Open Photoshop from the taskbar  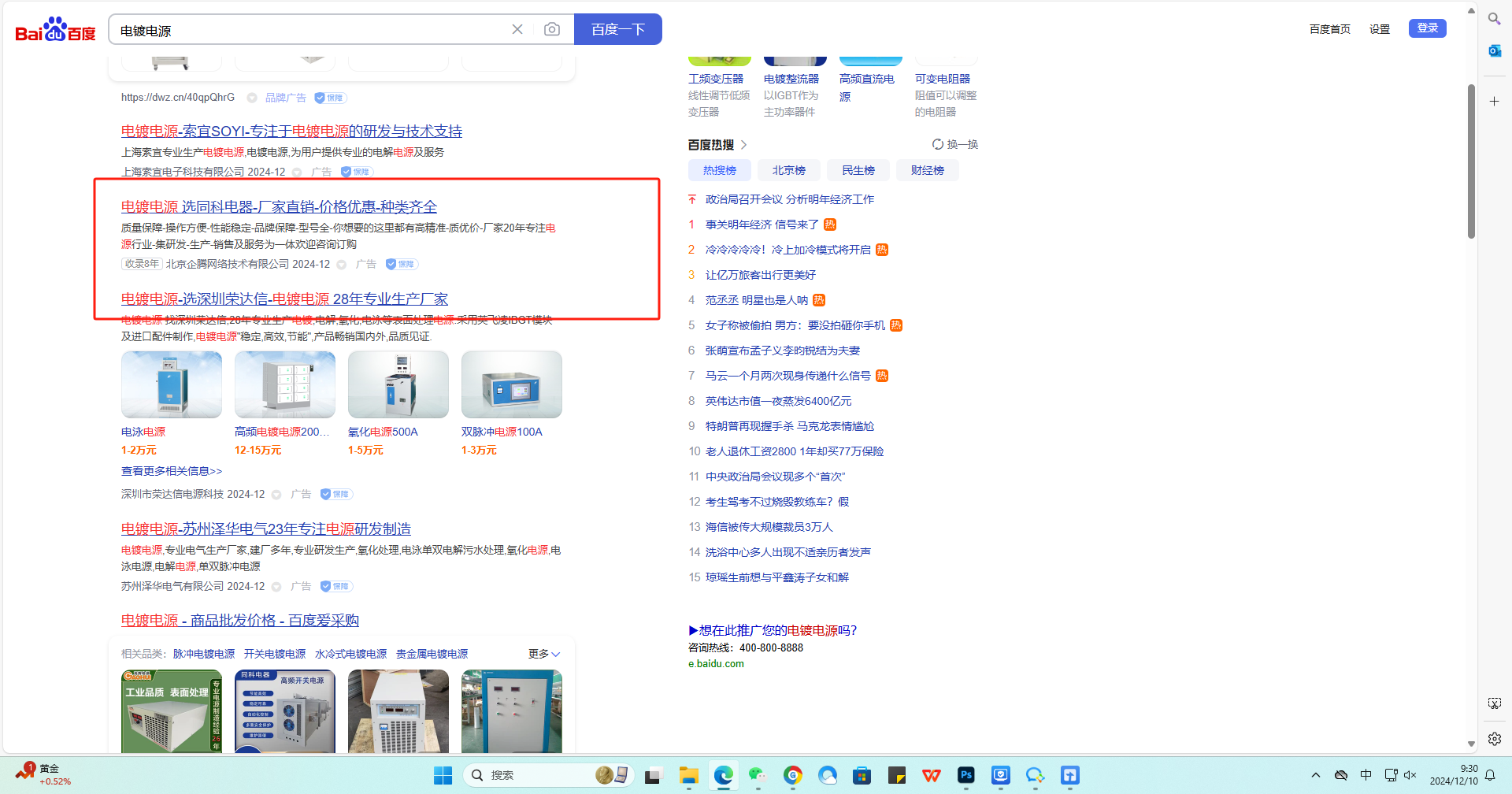966,776
